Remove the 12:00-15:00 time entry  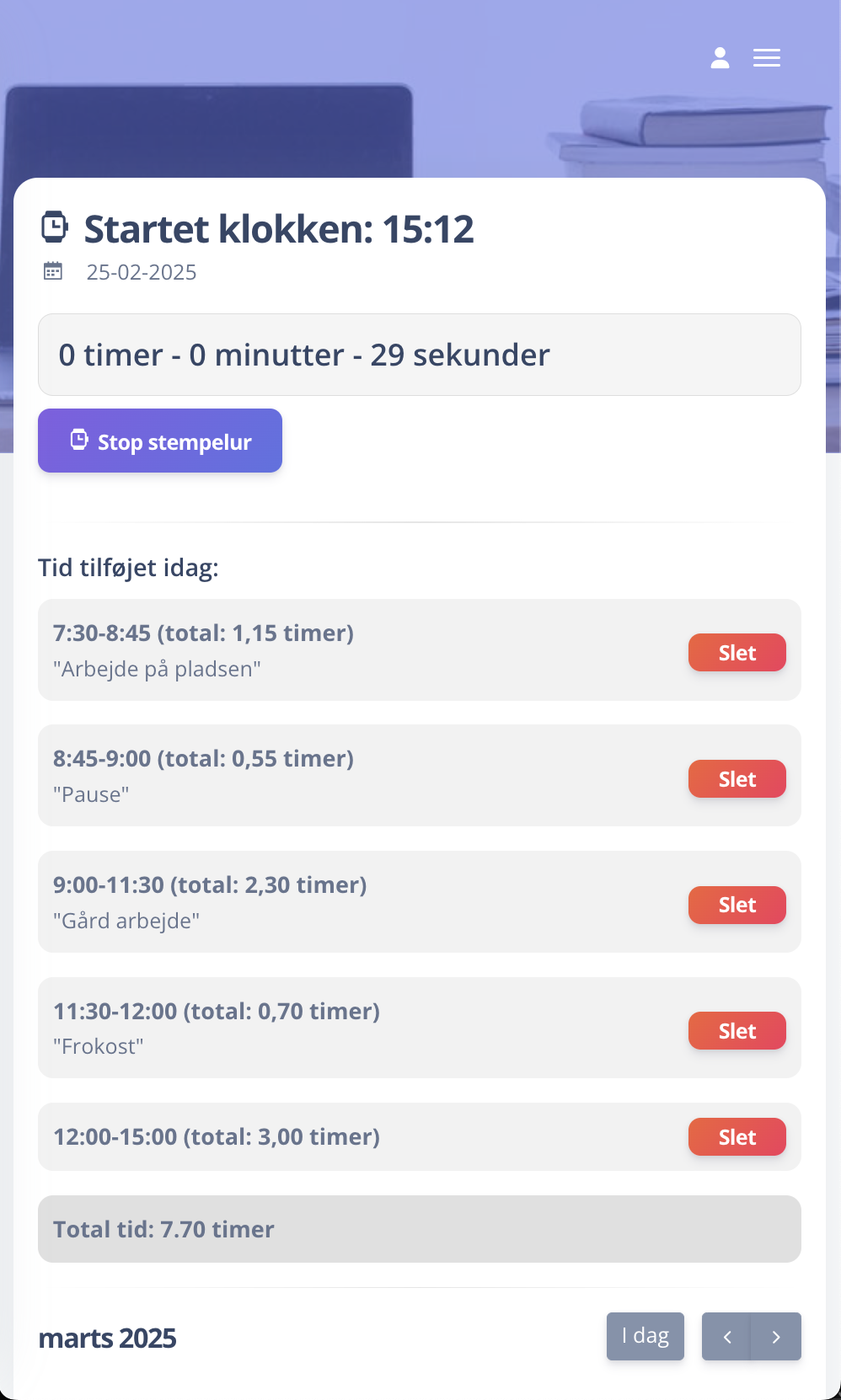[737, 1136]
